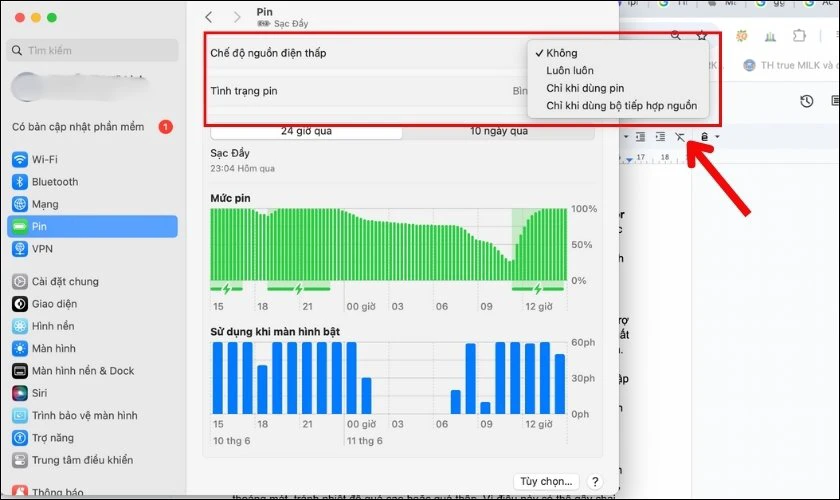Click clear formatting icon in document toolbar
Image resolution: width=840 pixels, height=500 pixels.
click(x=680, y=137)
